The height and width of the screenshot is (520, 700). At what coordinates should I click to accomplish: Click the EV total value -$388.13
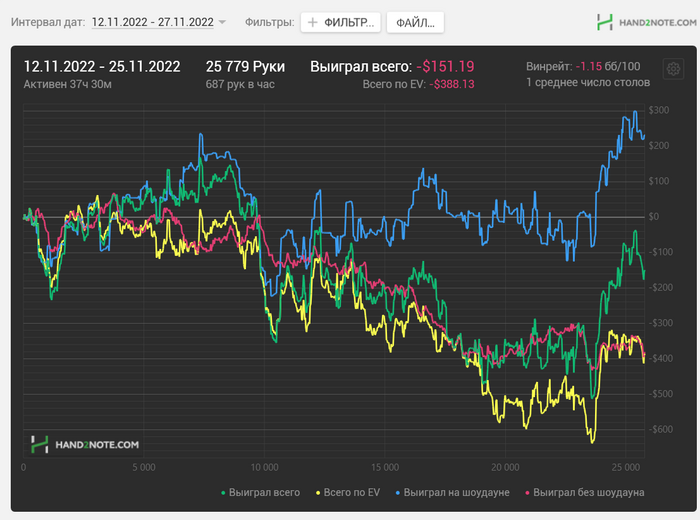click(x=452, y=84)
